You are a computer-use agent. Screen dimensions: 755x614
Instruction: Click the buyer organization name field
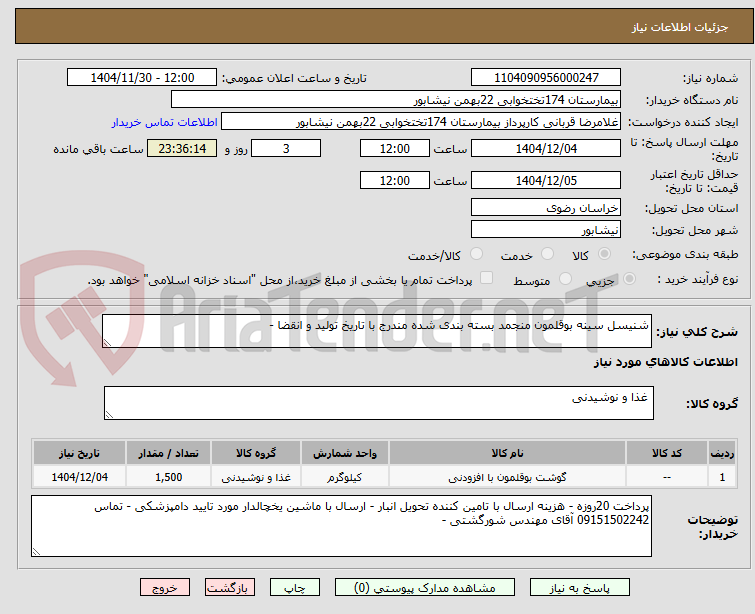396,100
